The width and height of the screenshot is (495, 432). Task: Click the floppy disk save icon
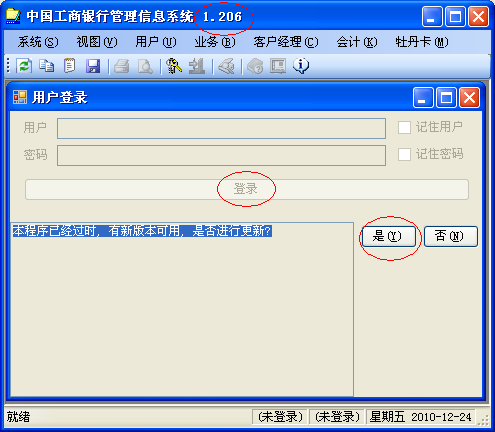[93, 66]
